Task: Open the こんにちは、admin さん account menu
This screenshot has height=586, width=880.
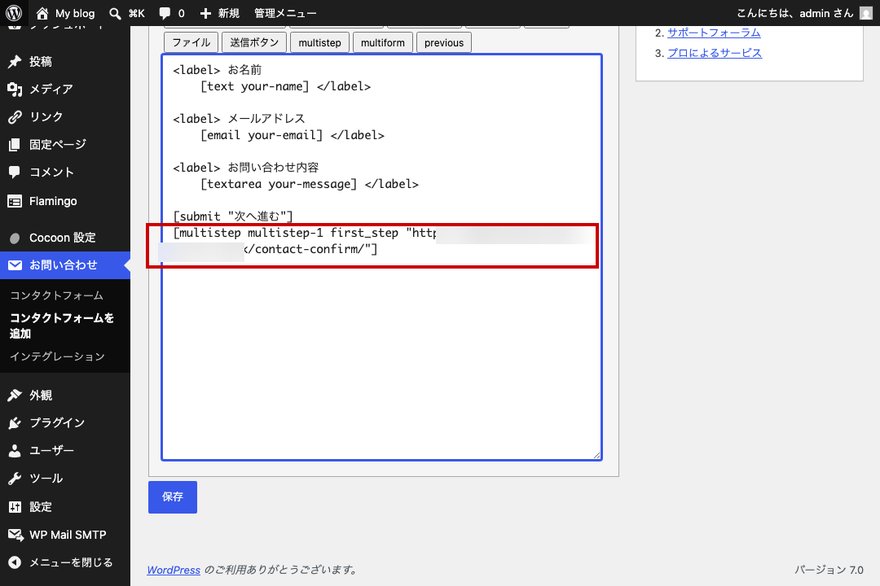Action: click(x=795, y=13)
